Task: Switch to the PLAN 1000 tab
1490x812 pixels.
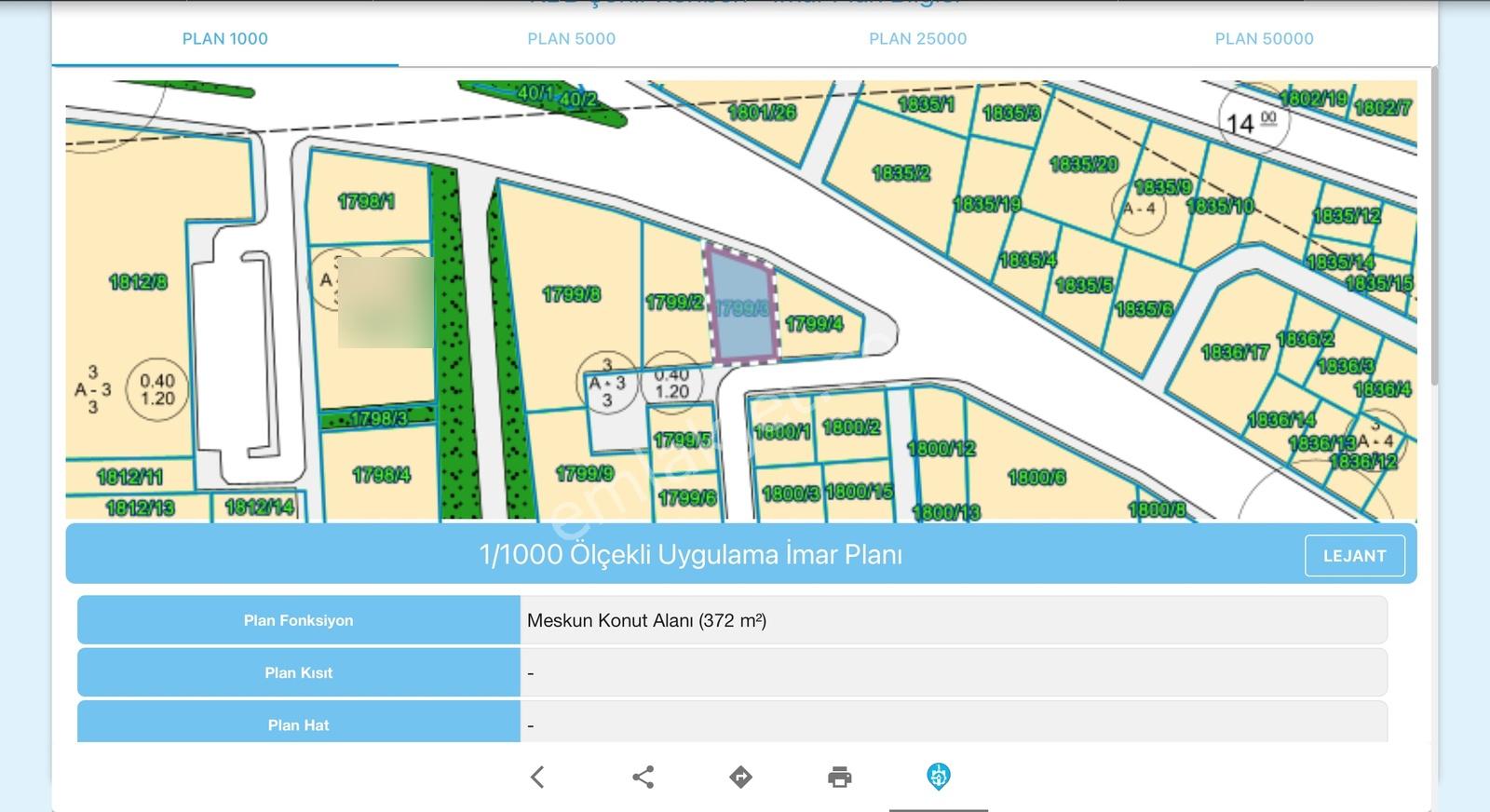Action: click(225, 39)
